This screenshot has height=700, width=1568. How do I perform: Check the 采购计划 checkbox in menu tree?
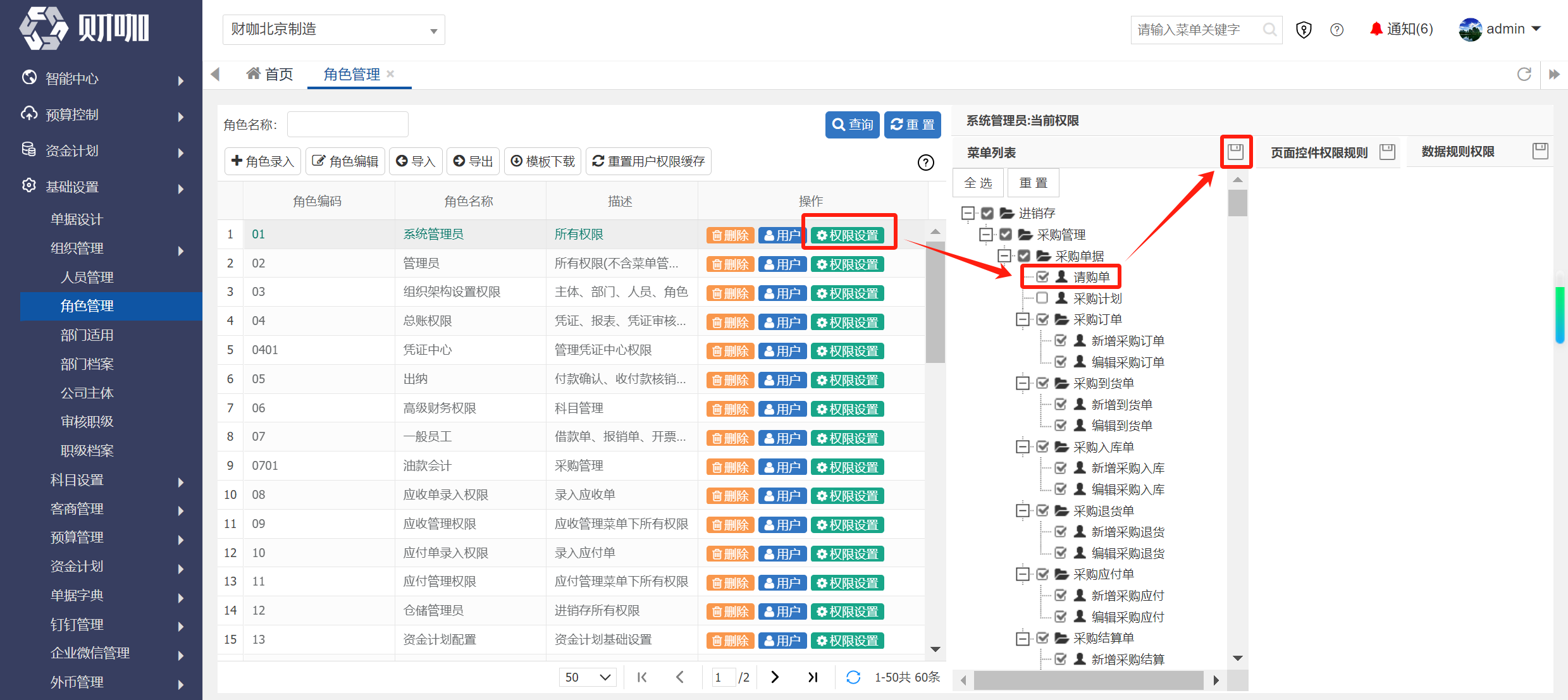point(1042,298)
